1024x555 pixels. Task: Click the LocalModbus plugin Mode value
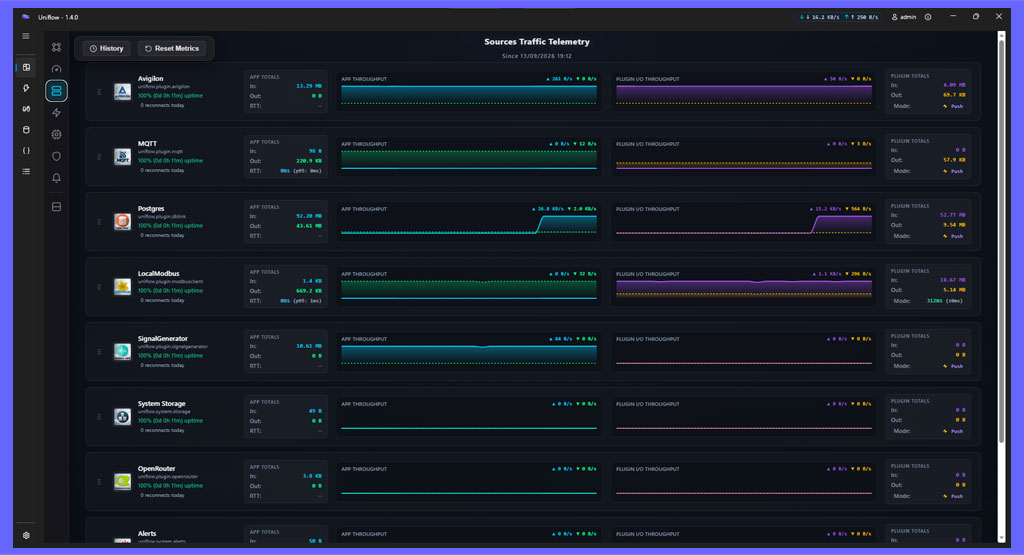[x=944, y=301]
